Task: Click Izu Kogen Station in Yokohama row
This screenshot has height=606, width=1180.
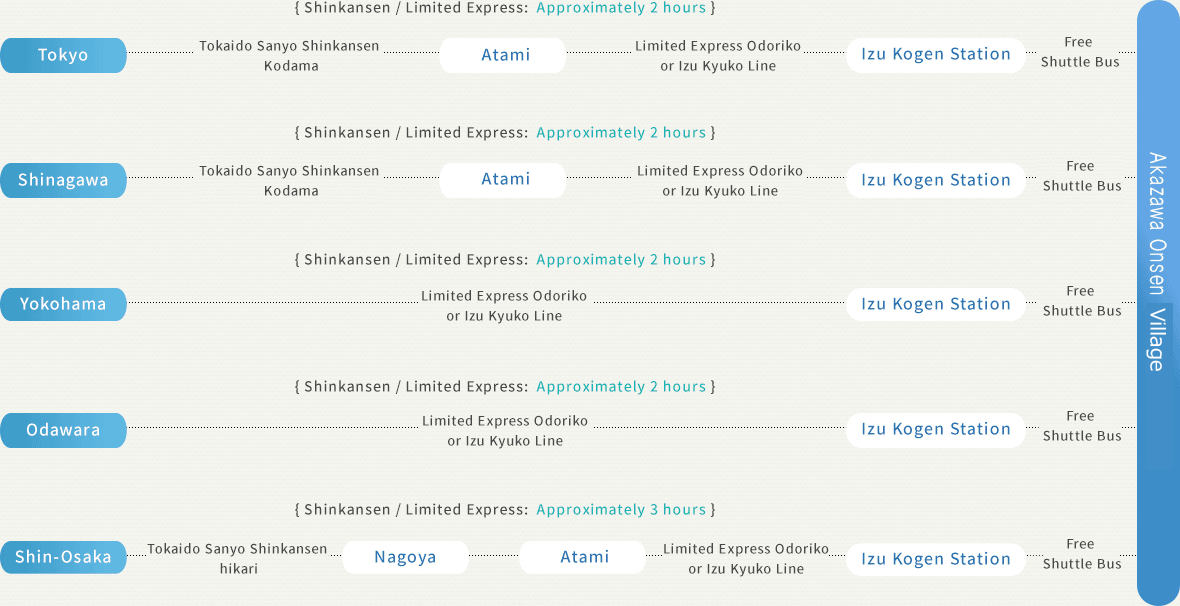Action: (935, 304)
